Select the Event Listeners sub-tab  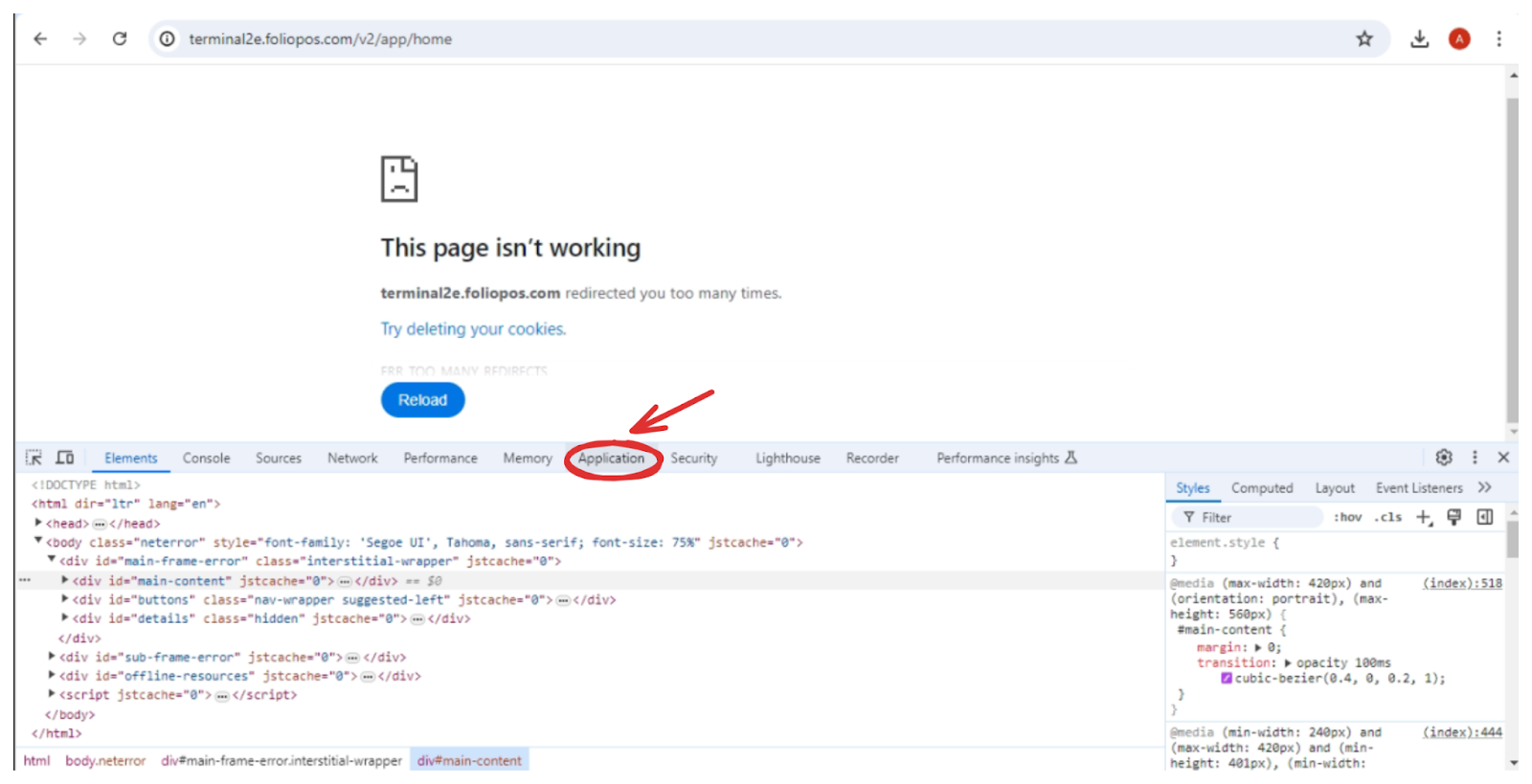click(1419, 488)
